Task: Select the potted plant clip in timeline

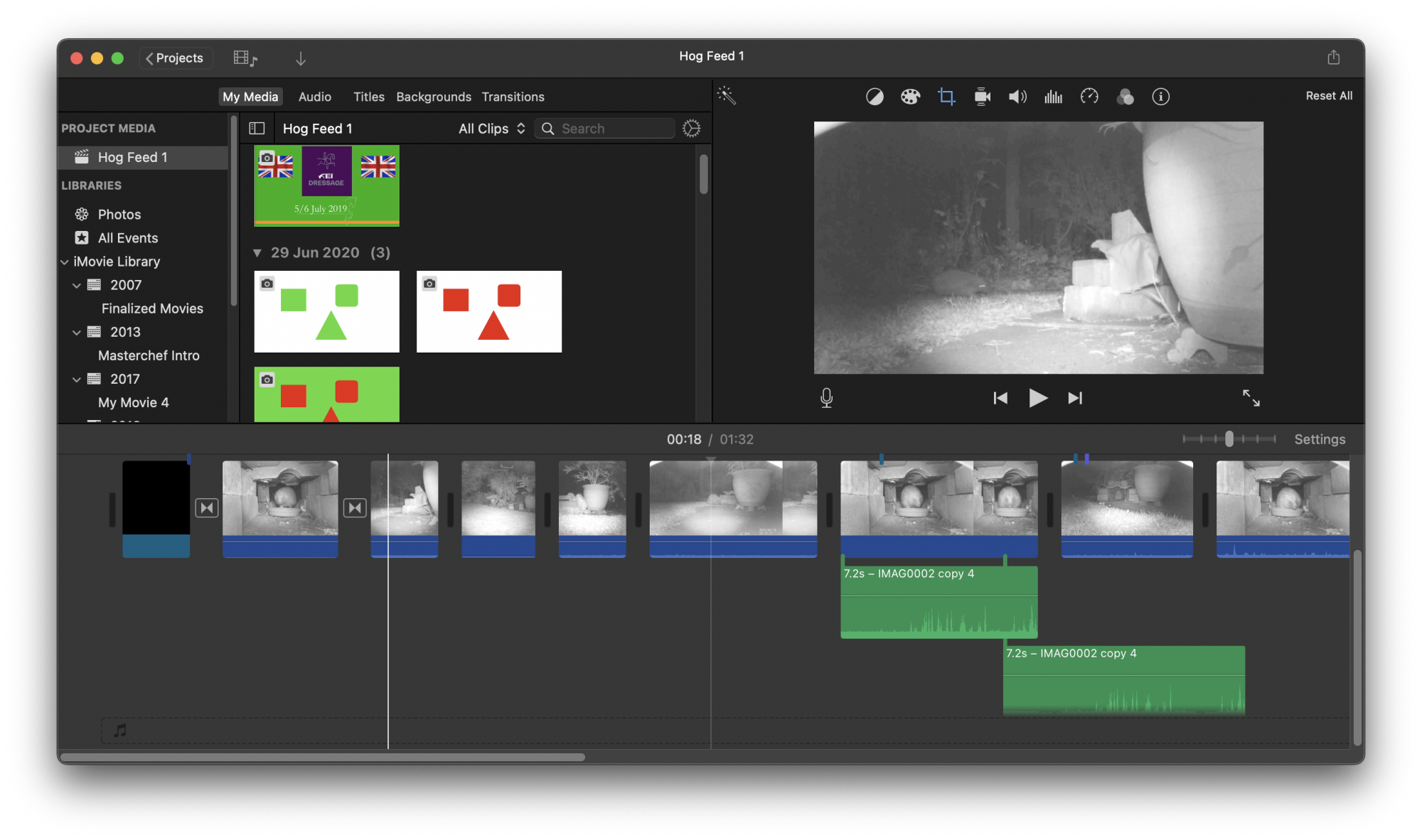Action: pyautogui.click(x=592, y=509)
